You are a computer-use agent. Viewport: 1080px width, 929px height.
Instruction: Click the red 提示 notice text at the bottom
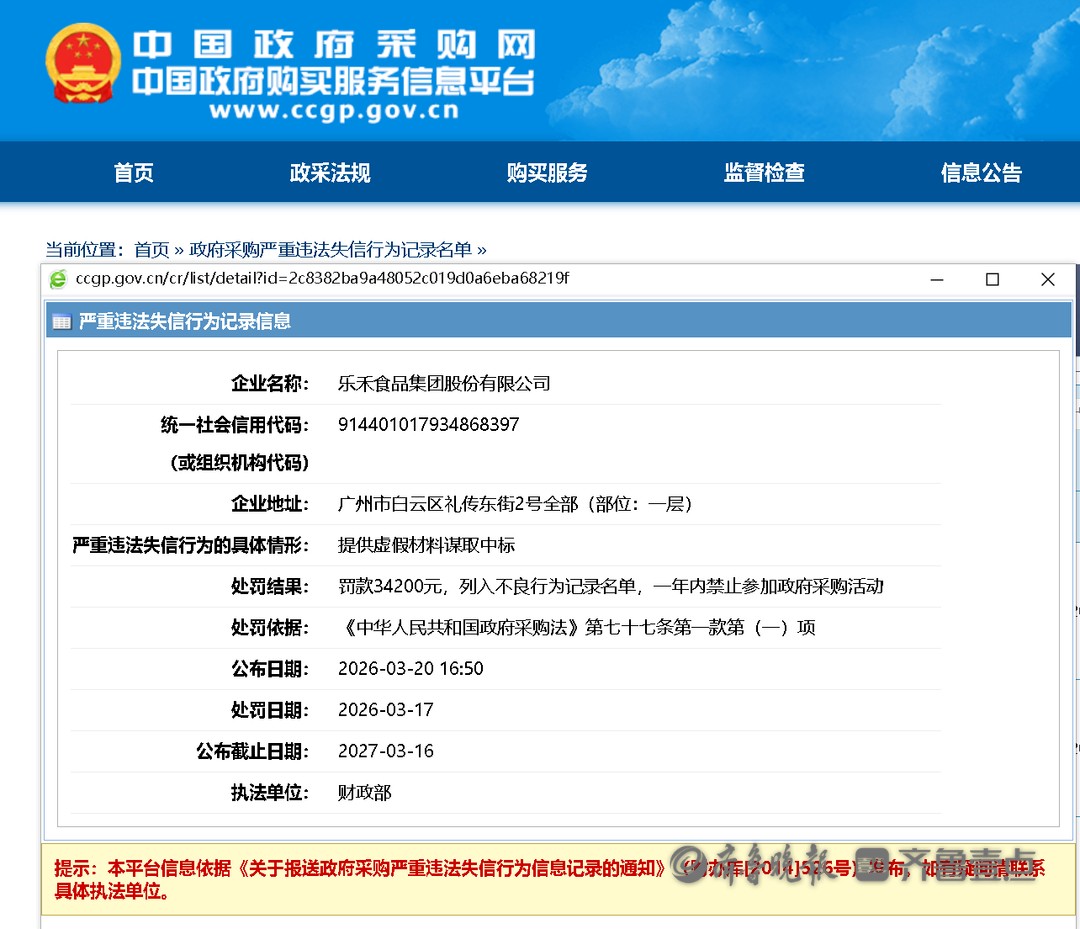coord(360,868)
